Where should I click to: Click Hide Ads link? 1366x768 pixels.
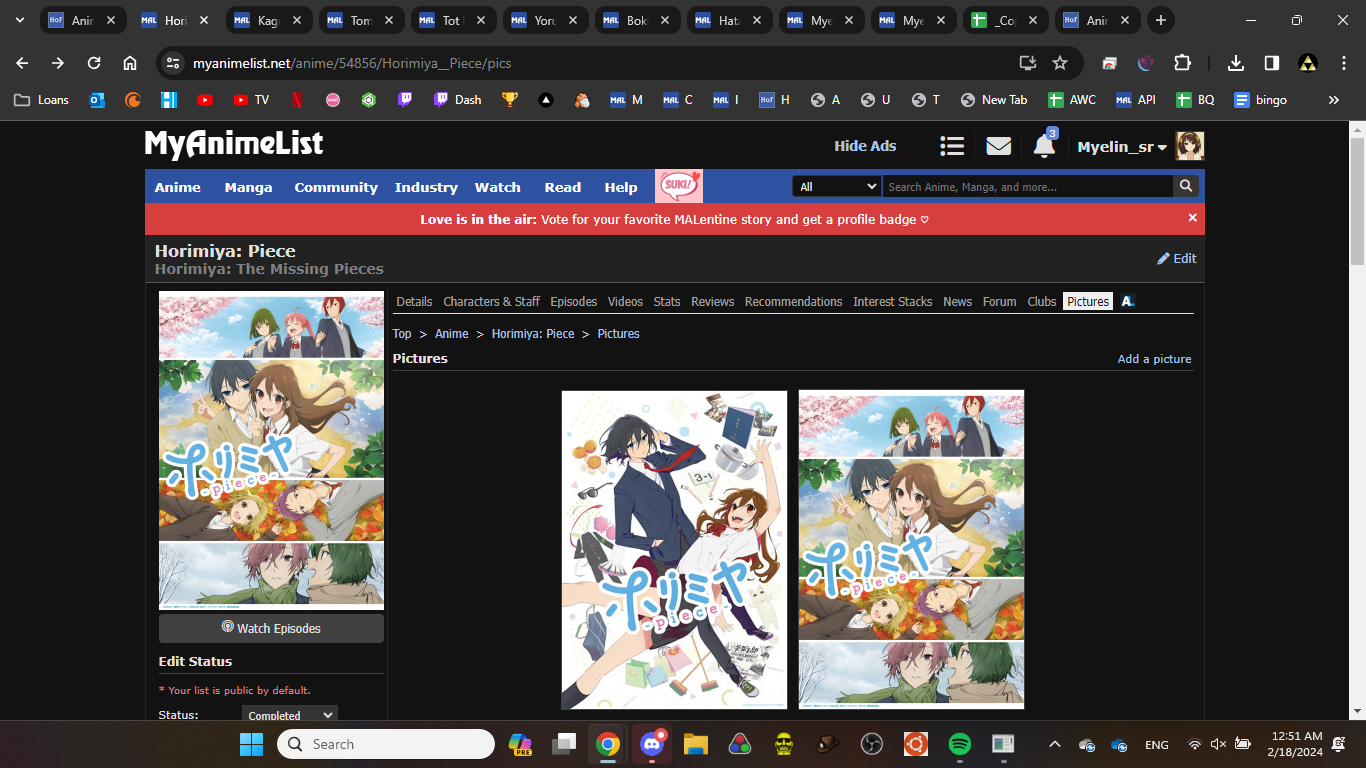click(x=865, y=146)
